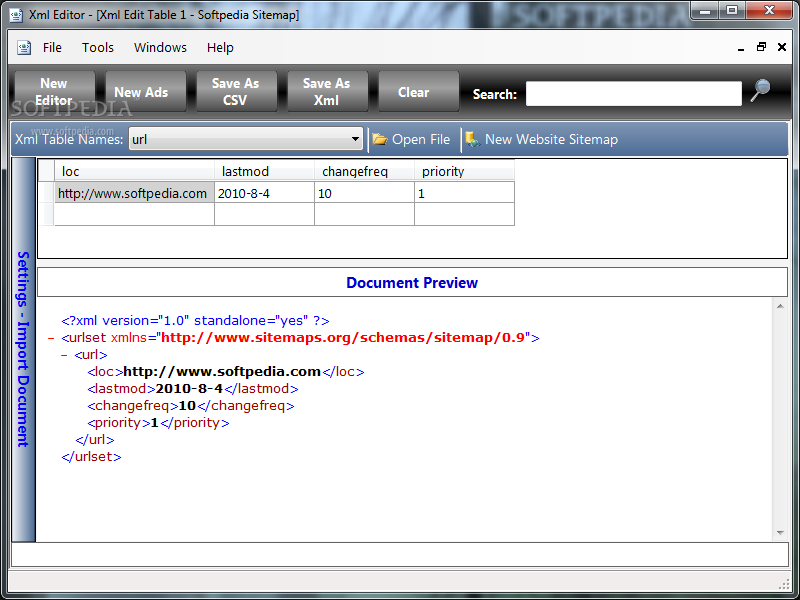Select the priority cell with value 1
This screenshot has height=600, width=800.
pyautogui.click(x=464, y=193)
